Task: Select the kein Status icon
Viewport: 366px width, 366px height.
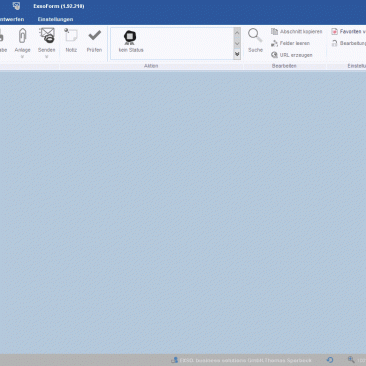Action: (130, 37)
